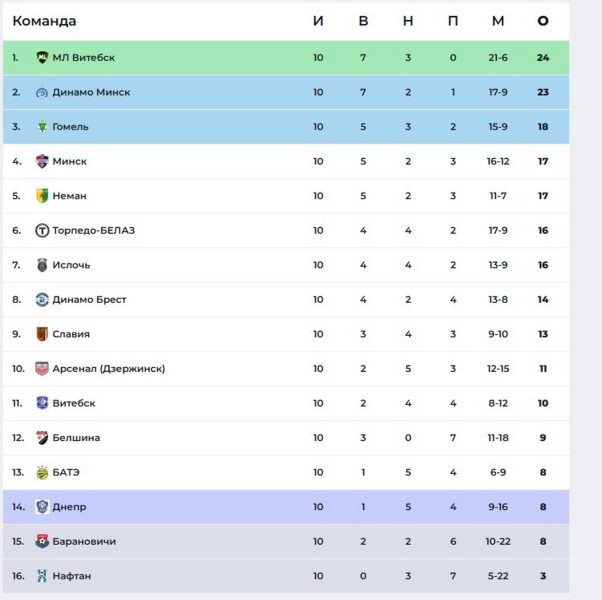Click the Торпедо-БЕЛАЗ circular T logo
The image size is (602, 600).
coord(42,230)
